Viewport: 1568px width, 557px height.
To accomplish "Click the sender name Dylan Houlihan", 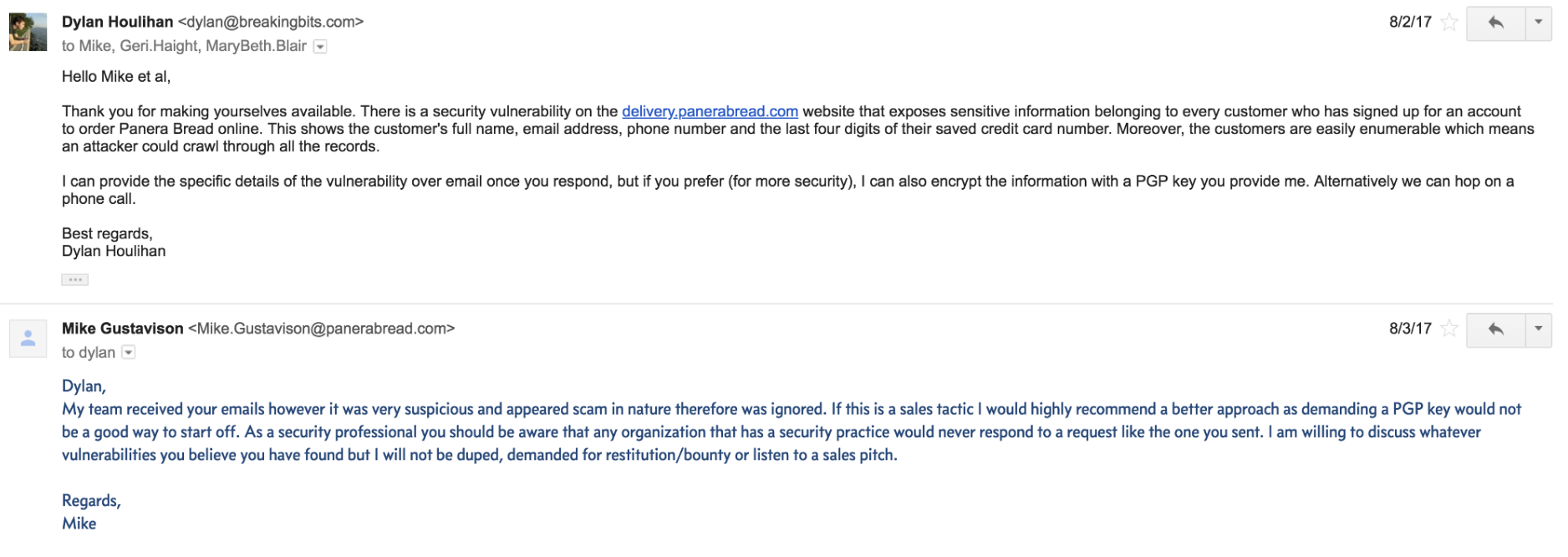I will point(117,22).
